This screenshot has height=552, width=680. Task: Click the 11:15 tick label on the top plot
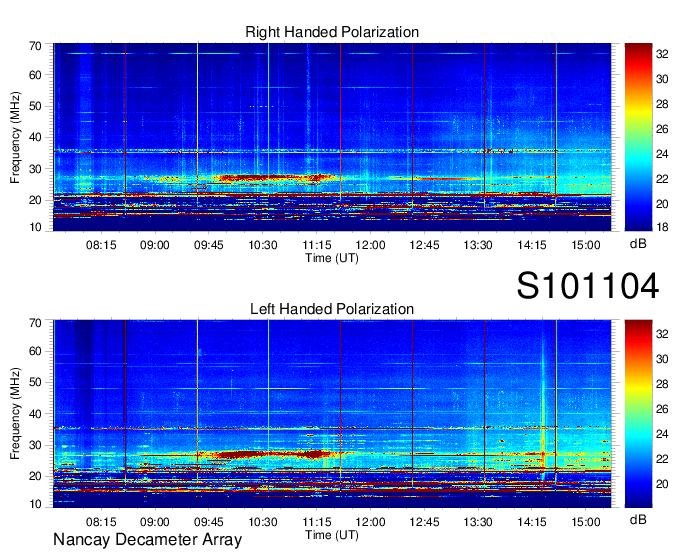(x=317, y=245)
